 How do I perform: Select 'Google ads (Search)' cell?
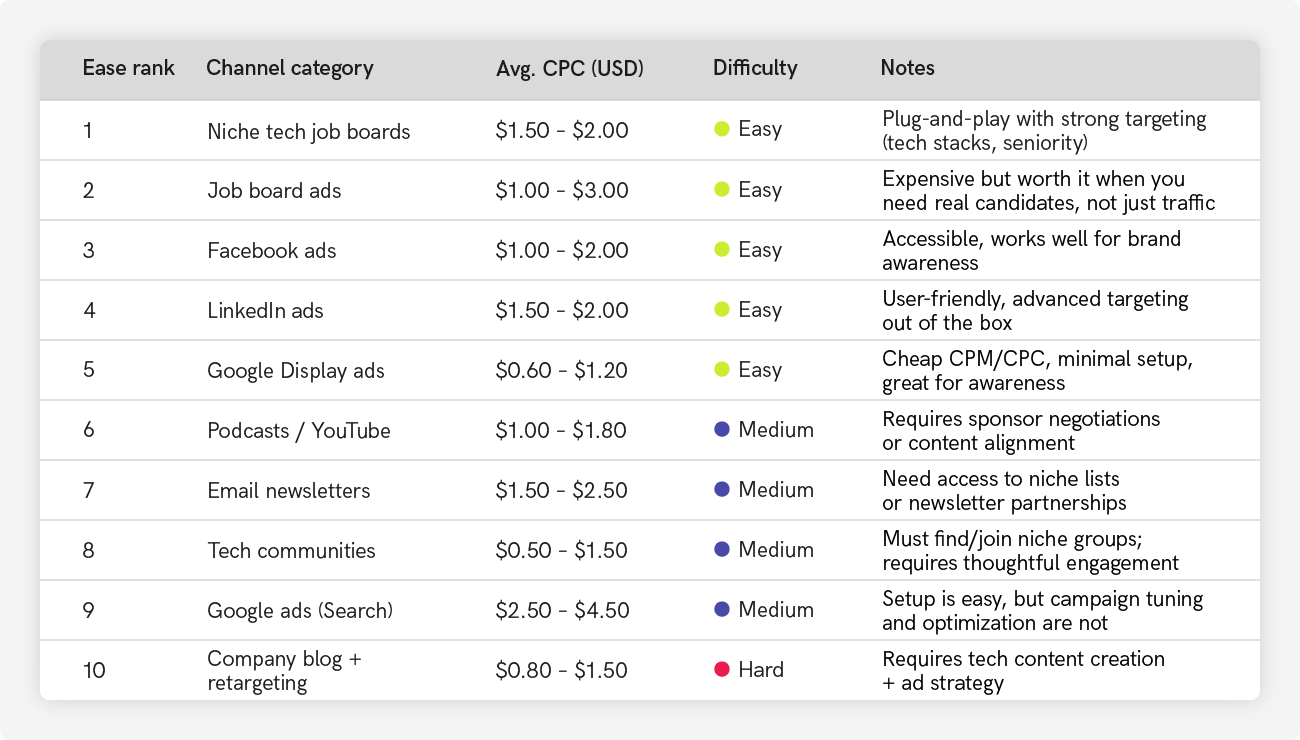tap(300, 611)
